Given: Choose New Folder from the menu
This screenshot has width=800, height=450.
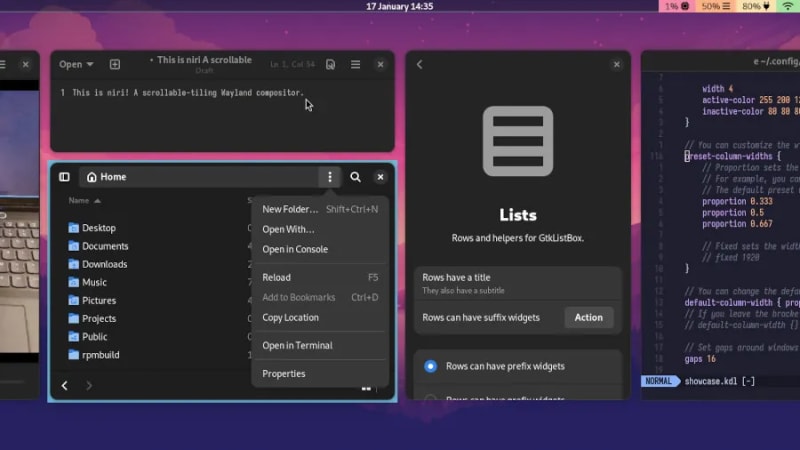Looking at the screenshot, I should 289,209.
